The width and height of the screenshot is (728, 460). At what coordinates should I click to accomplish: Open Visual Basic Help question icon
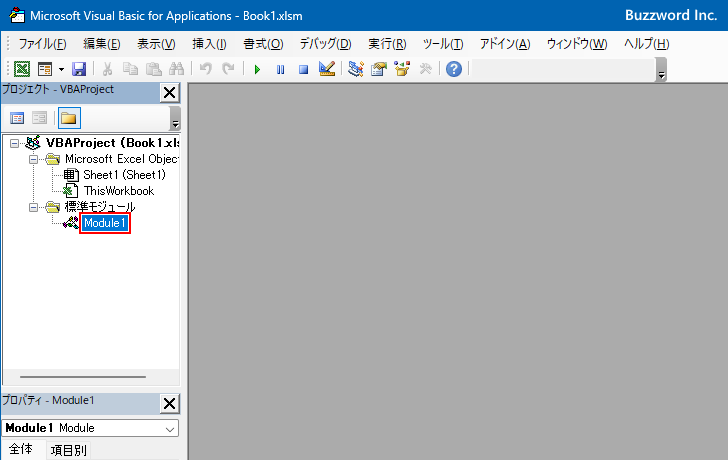tap(454, 69)
